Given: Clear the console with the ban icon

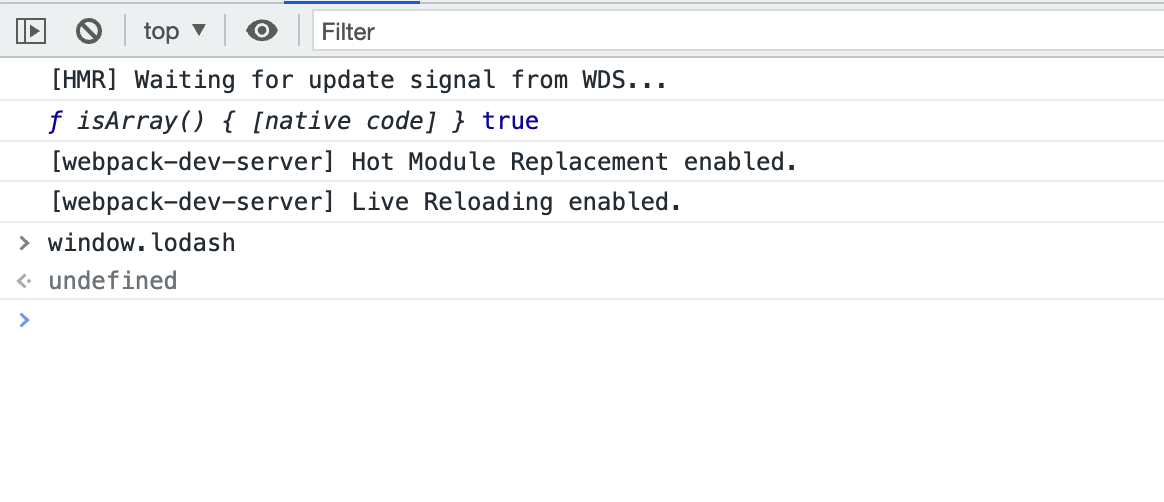Looking at the screenshot, I should pos(88,31).
